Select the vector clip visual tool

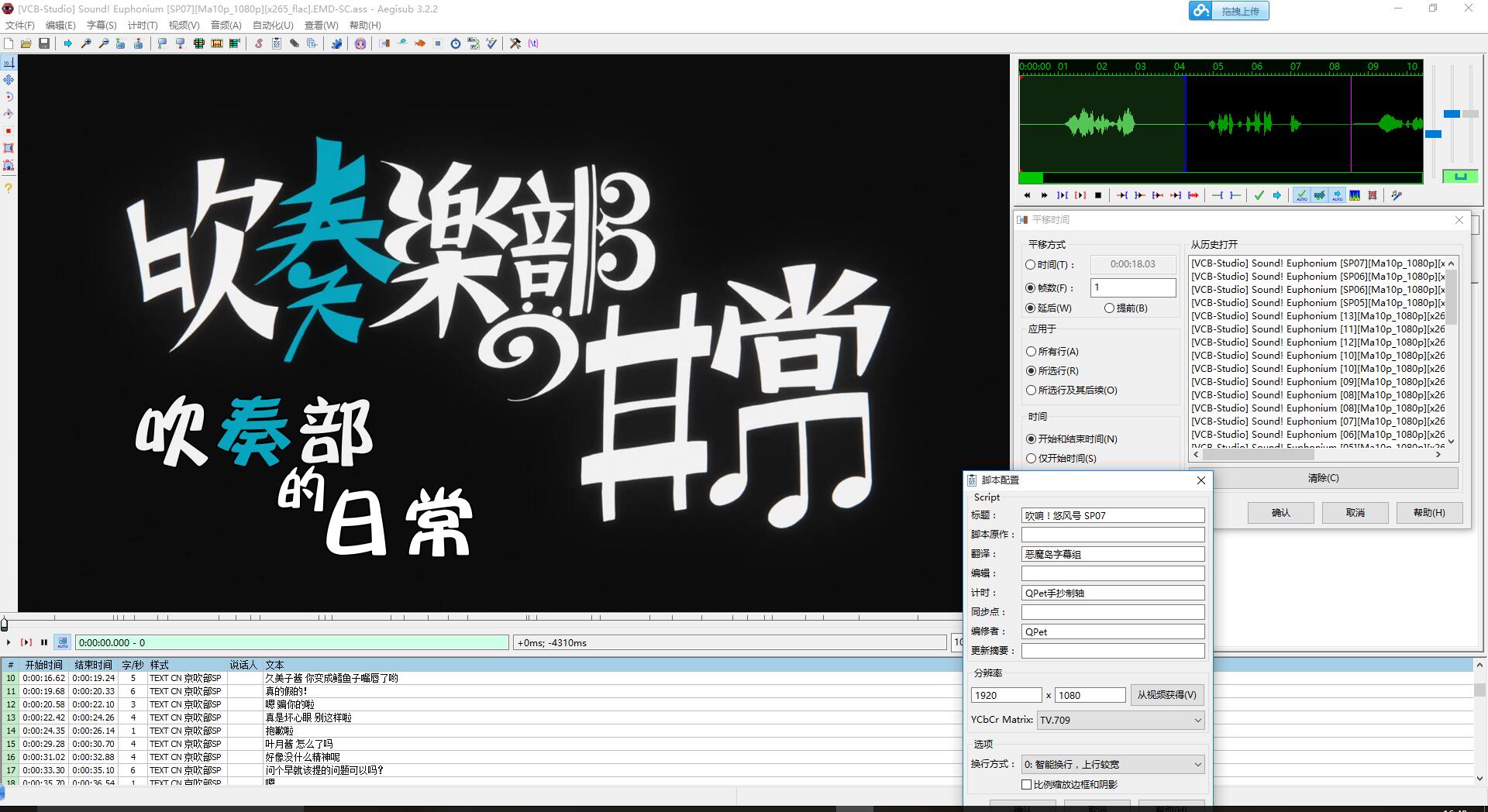9,165
